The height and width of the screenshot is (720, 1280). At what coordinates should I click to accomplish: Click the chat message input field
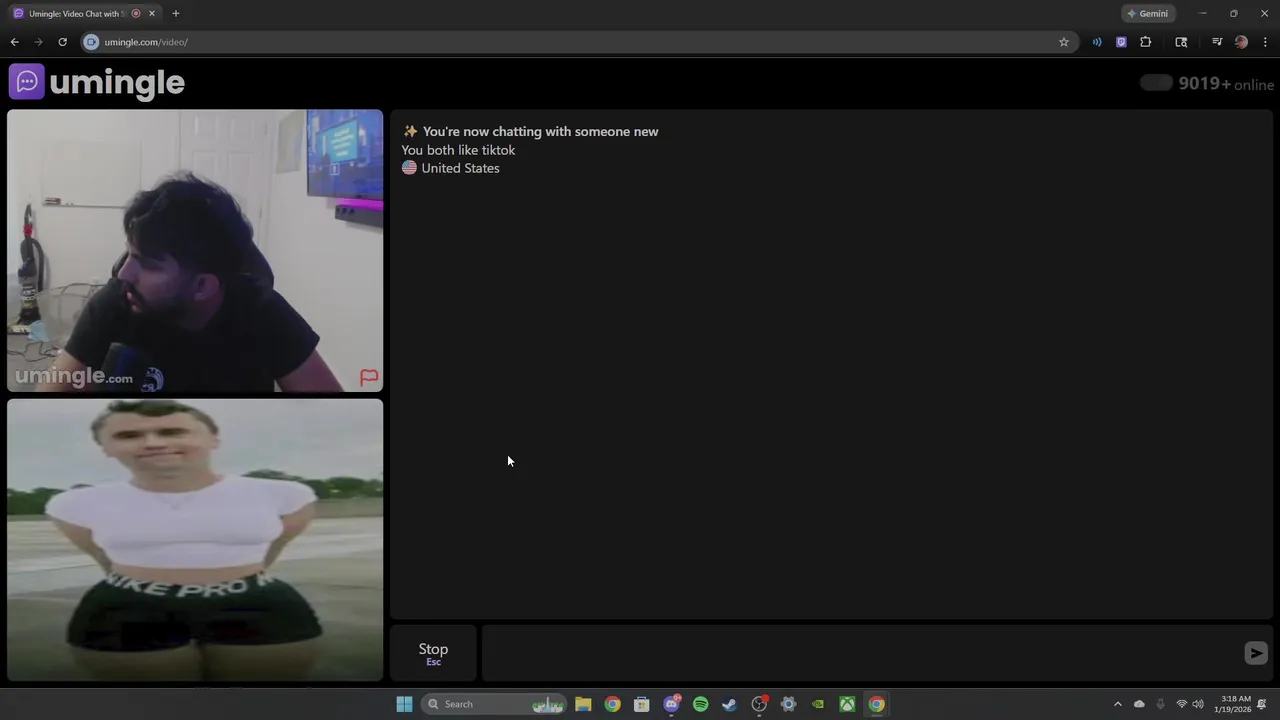point(862,653)
